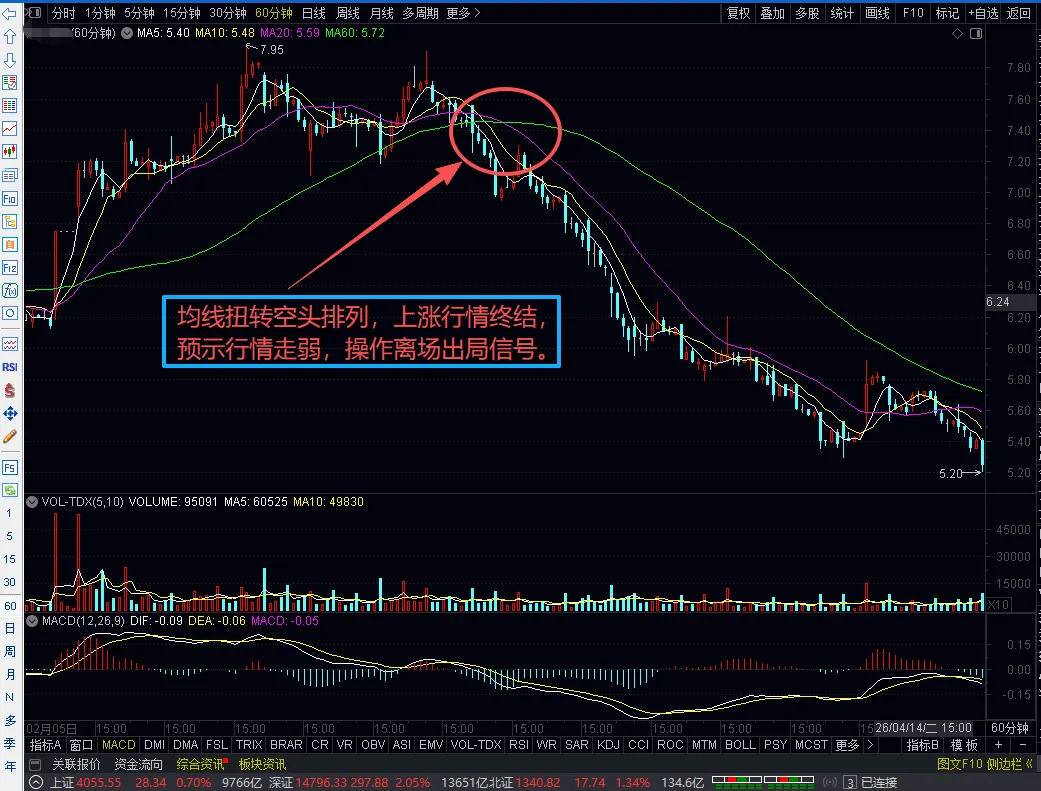Image resolution: width=1041 pixels, height=791 pixels.
Task: Switch to the 分时 tab
Action: pyautogui.click(x=64, y=13)
